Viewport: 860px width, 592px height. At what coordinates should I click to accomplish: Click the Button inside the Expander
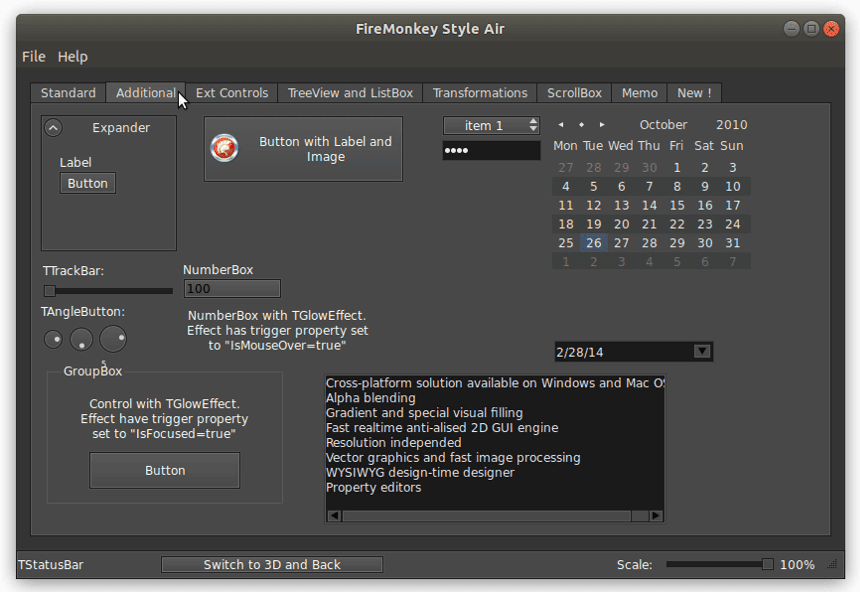click(88, 183)
